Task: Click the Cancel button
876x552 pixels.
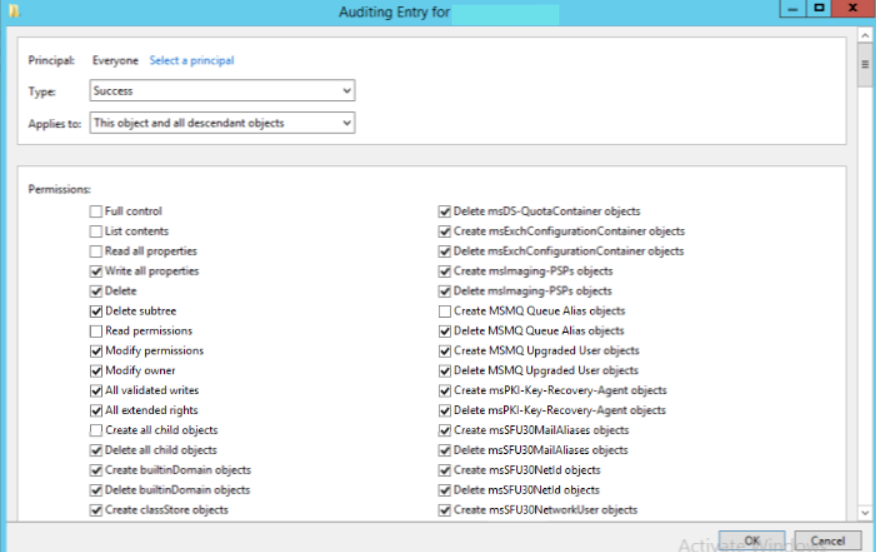Action: [827, 540]
